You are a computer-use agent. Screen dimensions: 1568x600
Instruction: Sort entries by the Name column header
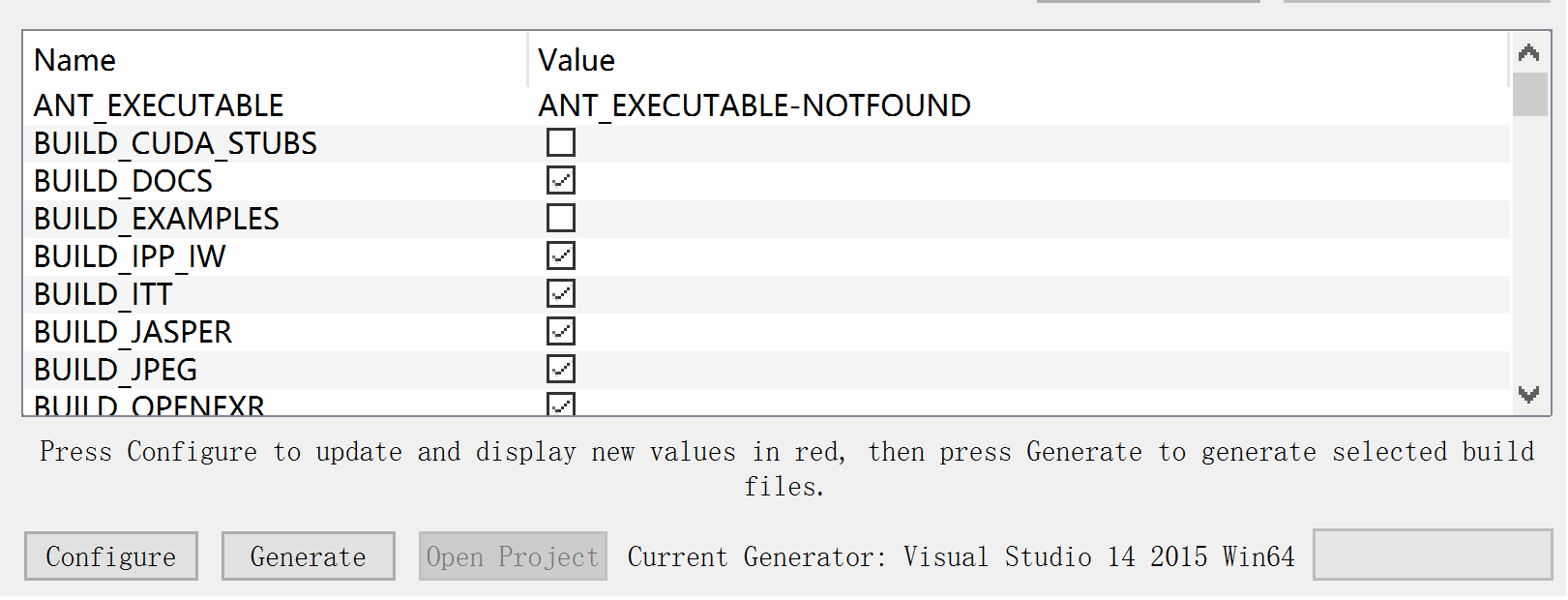point(276,60)
